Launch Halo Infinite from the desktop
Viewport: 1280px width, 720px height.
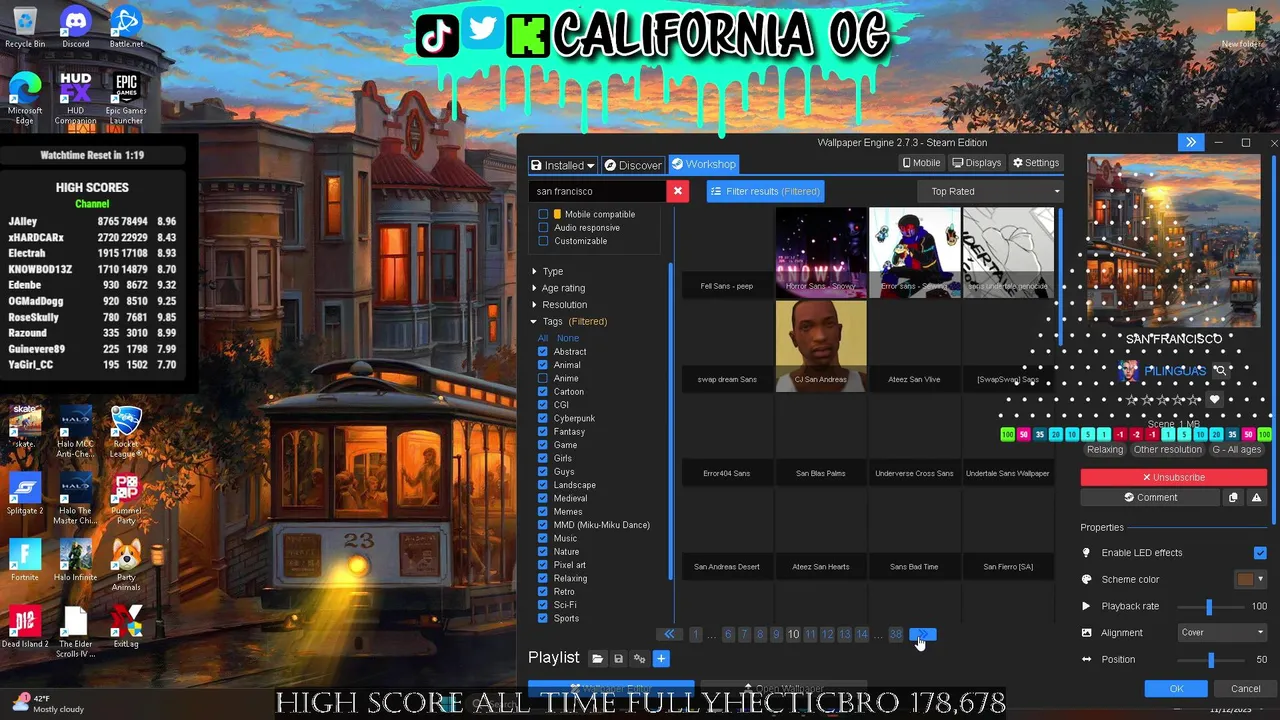[76, 562]
